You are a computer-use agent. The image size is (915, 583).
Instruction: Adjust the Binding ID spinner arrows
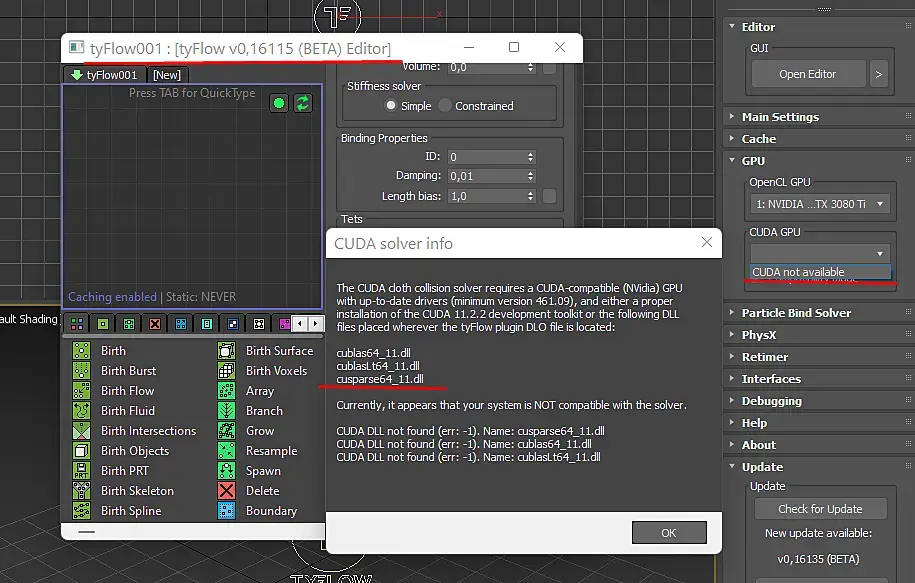coord(530,157)
